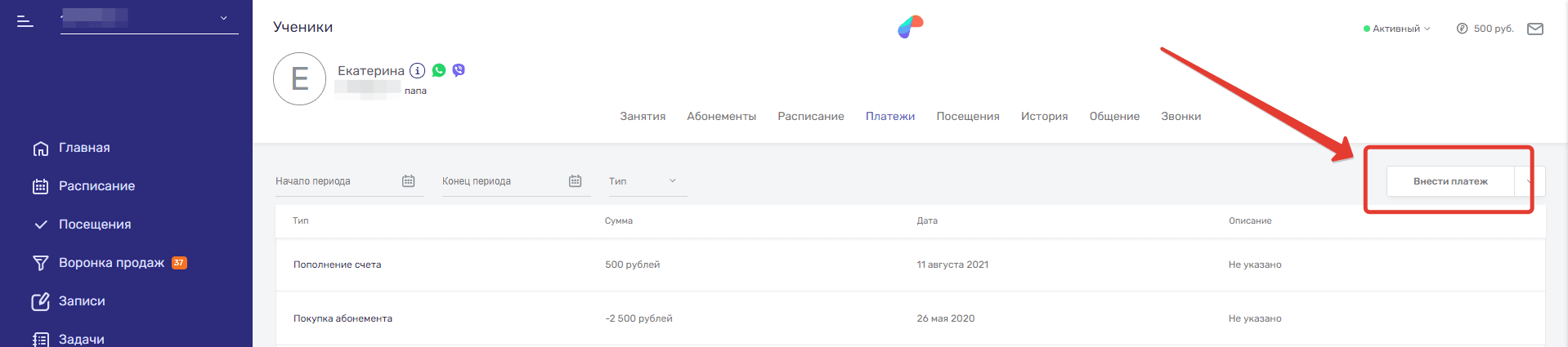
Task: Select the Пополнение счета payment row
Action: (x=337, y=265)
